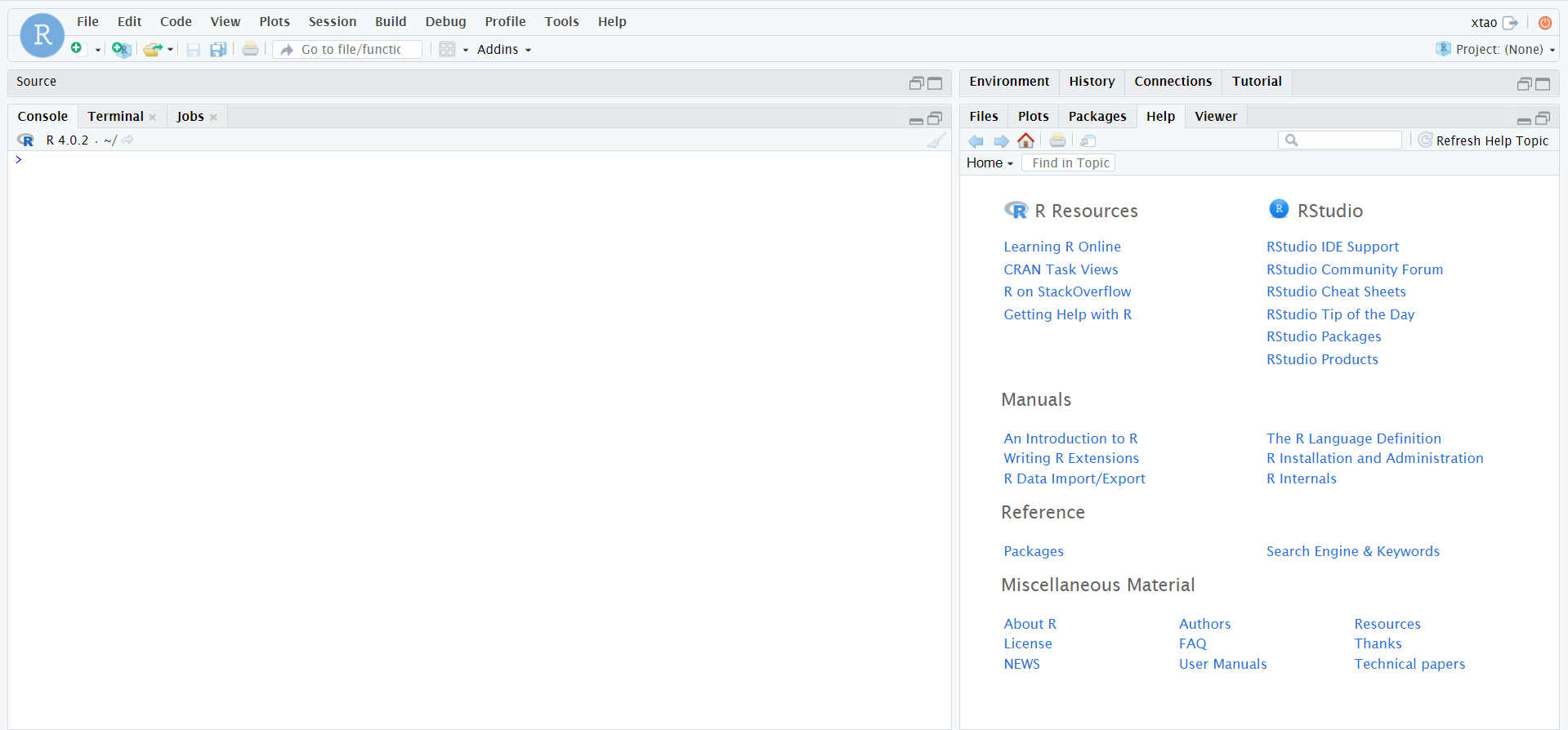Show Help in new window icon
Viewport: 1568px width, 730px height.
(x=1088, y=140)
